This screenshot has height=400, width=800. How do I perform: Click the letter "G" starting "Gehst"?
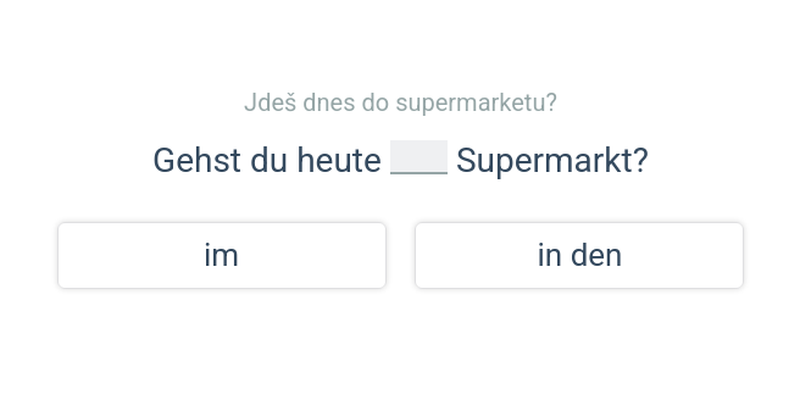click(x=164, y=161)
